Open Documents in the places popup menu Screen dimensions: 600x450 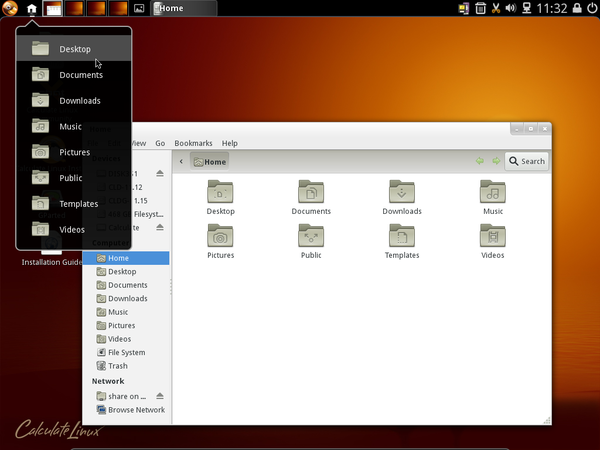(73, 75)
